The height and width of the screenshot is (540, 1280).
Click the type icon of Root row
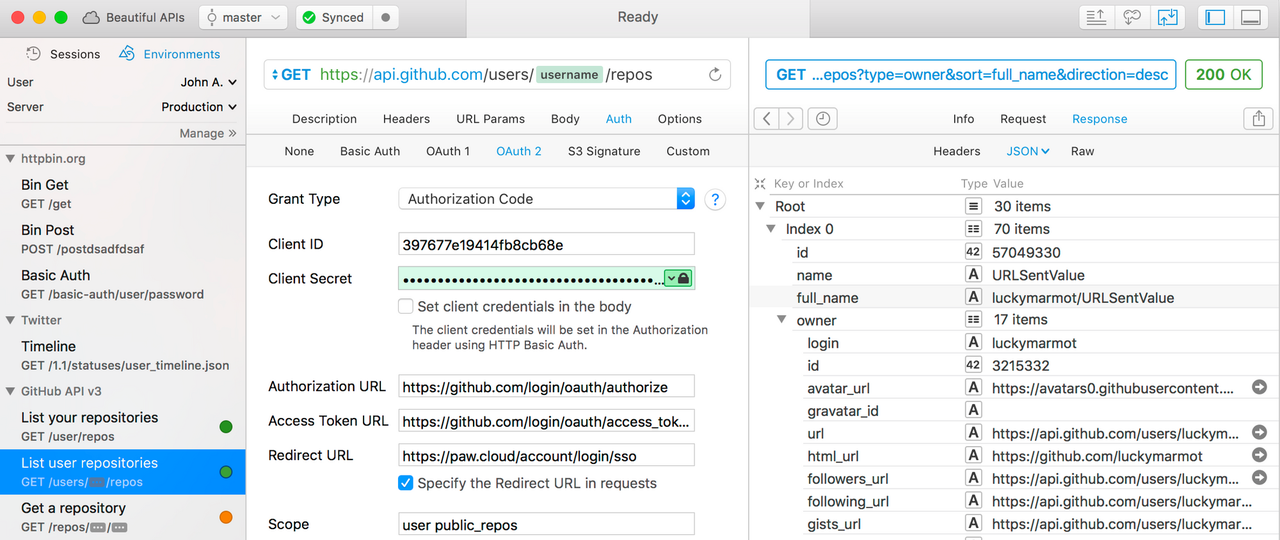click(x=973, y=206)
